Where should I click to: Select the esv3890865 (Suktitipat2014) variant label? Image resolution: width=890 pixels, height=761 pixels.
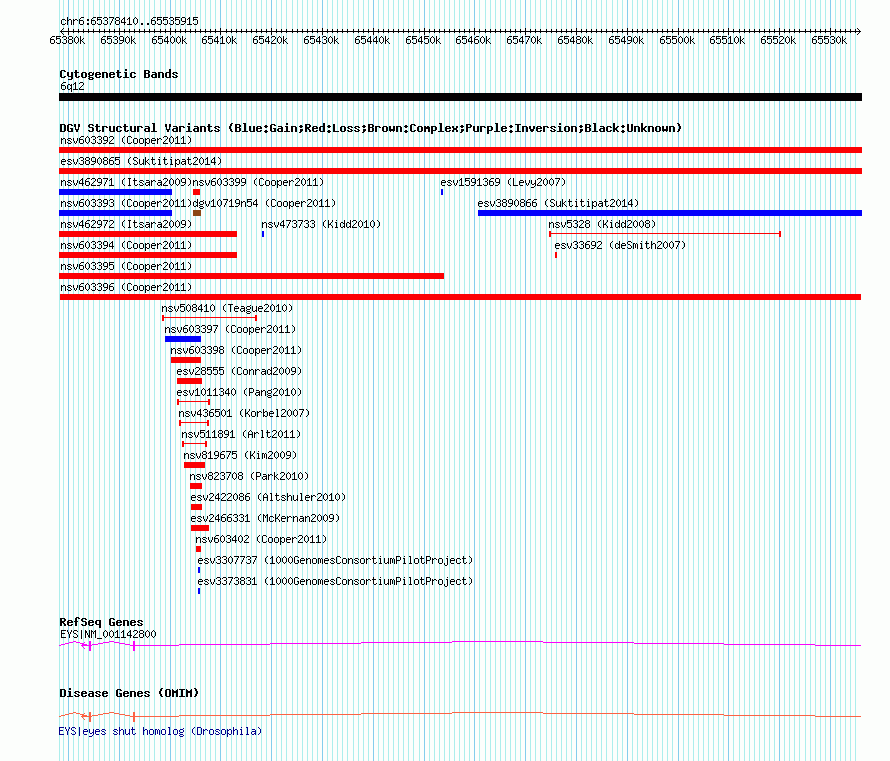(141, 161)
